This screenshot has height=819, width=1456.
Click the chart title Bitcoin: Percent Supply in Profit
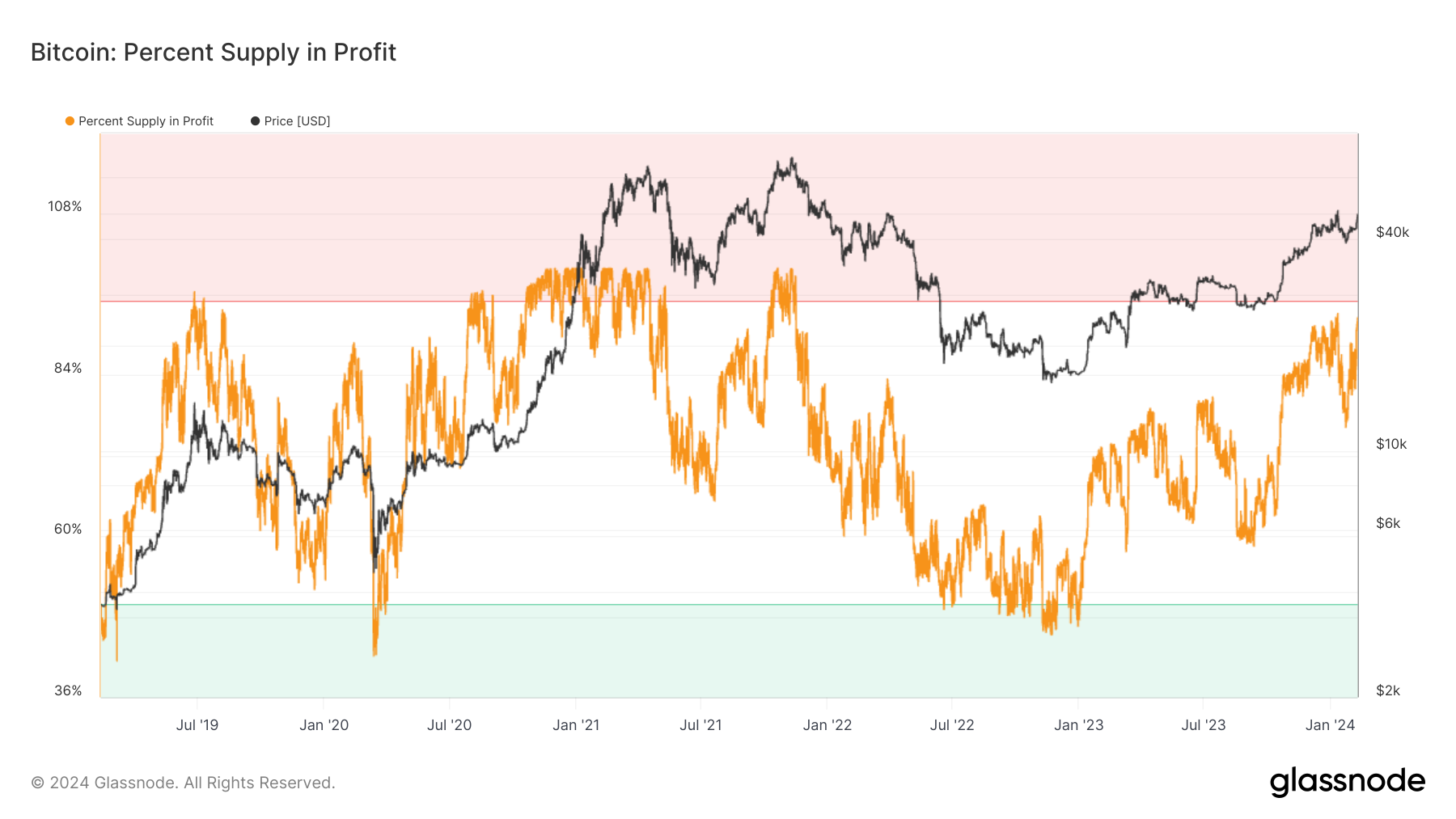pos(214,53)
